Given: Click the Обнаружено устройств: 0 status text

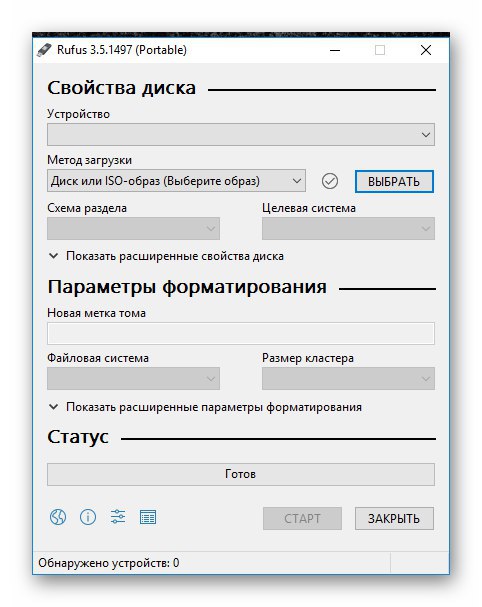Looking at the screenshot, I should [x=109, y=563].
